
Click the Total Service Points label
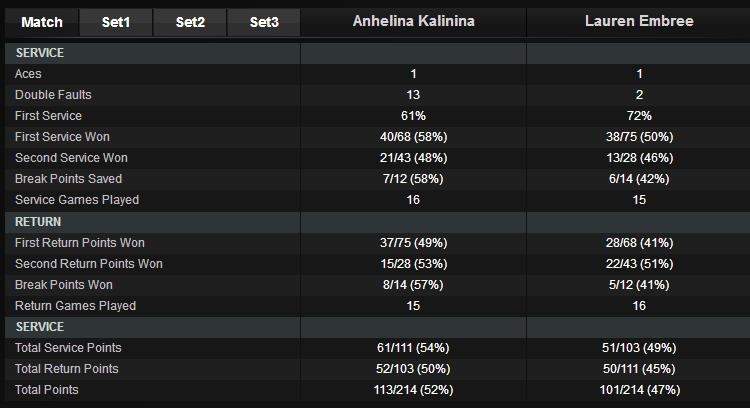click(68, 348)
